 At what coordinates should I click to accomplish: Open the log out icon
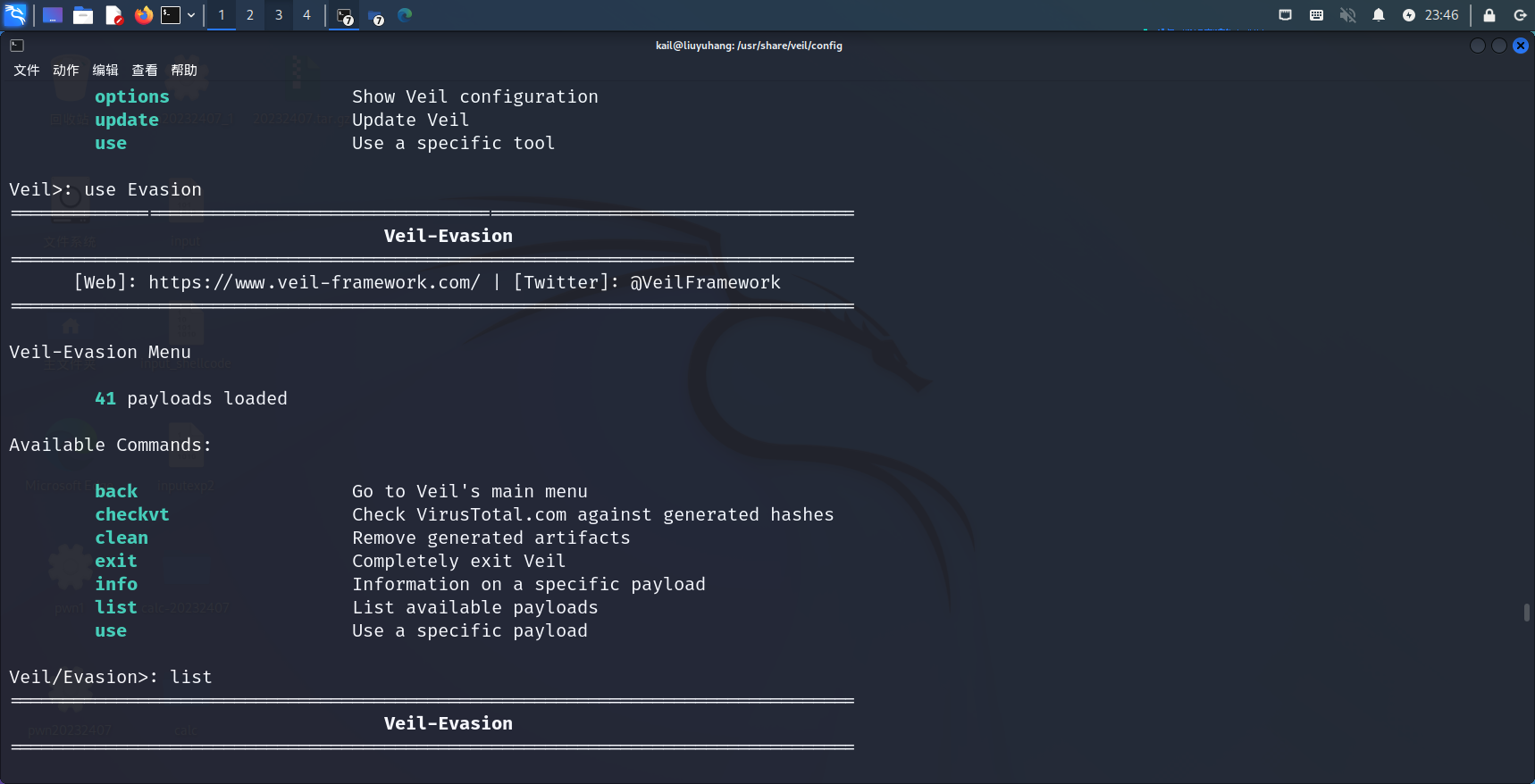1520,15
